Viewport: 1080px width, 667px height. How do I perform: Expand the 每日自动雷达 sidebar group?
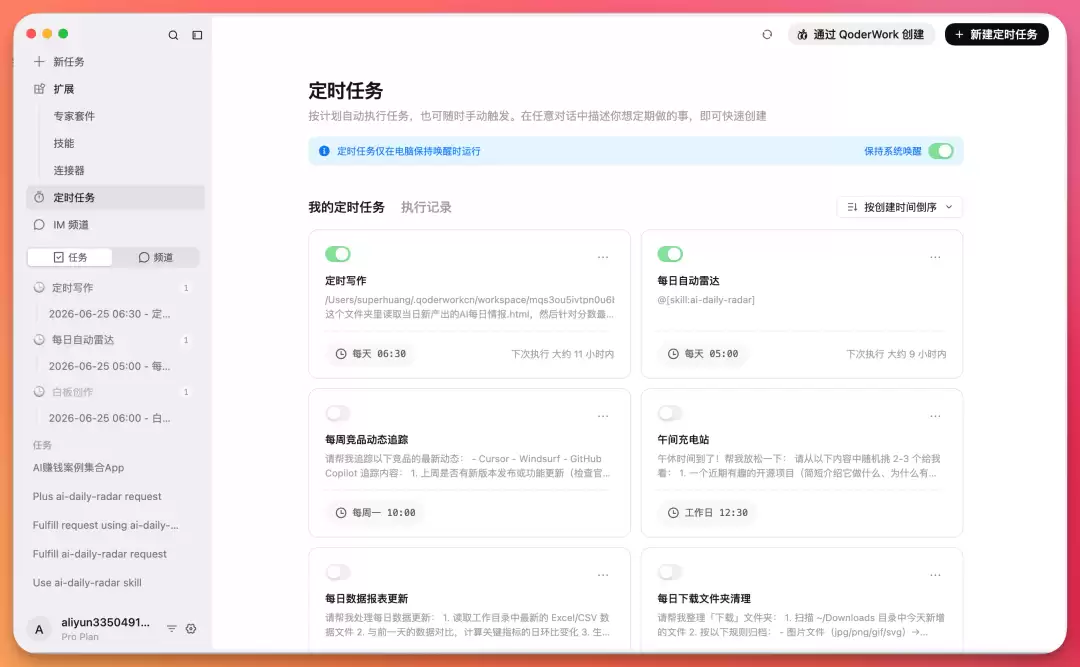tap(83, 340)
